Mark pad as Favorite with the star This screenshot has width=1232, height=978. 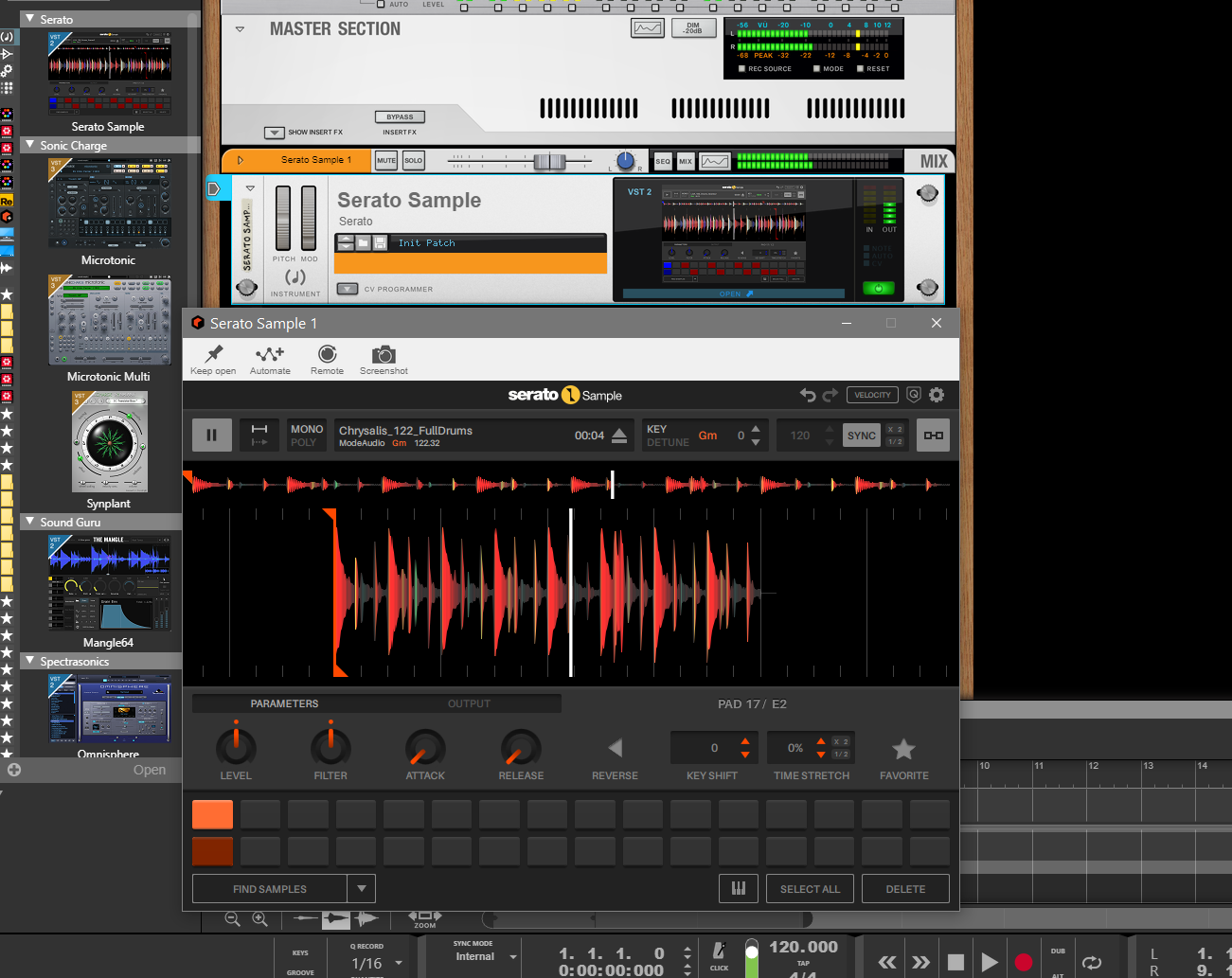[903, 749]
